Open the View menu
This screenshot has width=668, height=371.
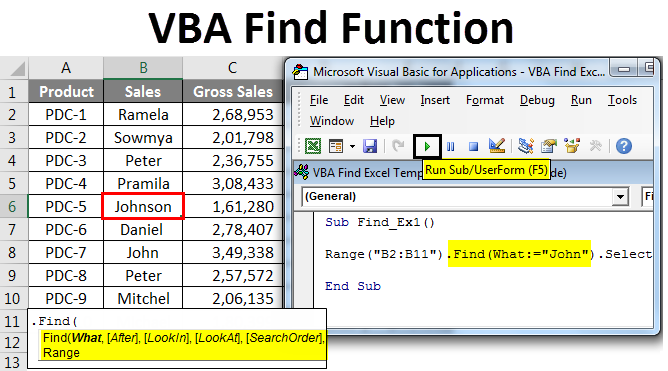[392, 100]
